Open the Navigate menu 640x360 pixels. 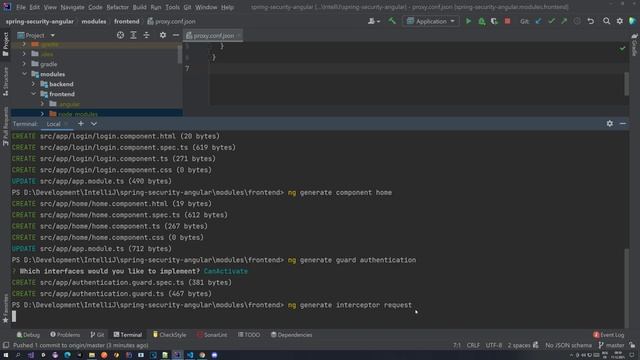(72, 7)
